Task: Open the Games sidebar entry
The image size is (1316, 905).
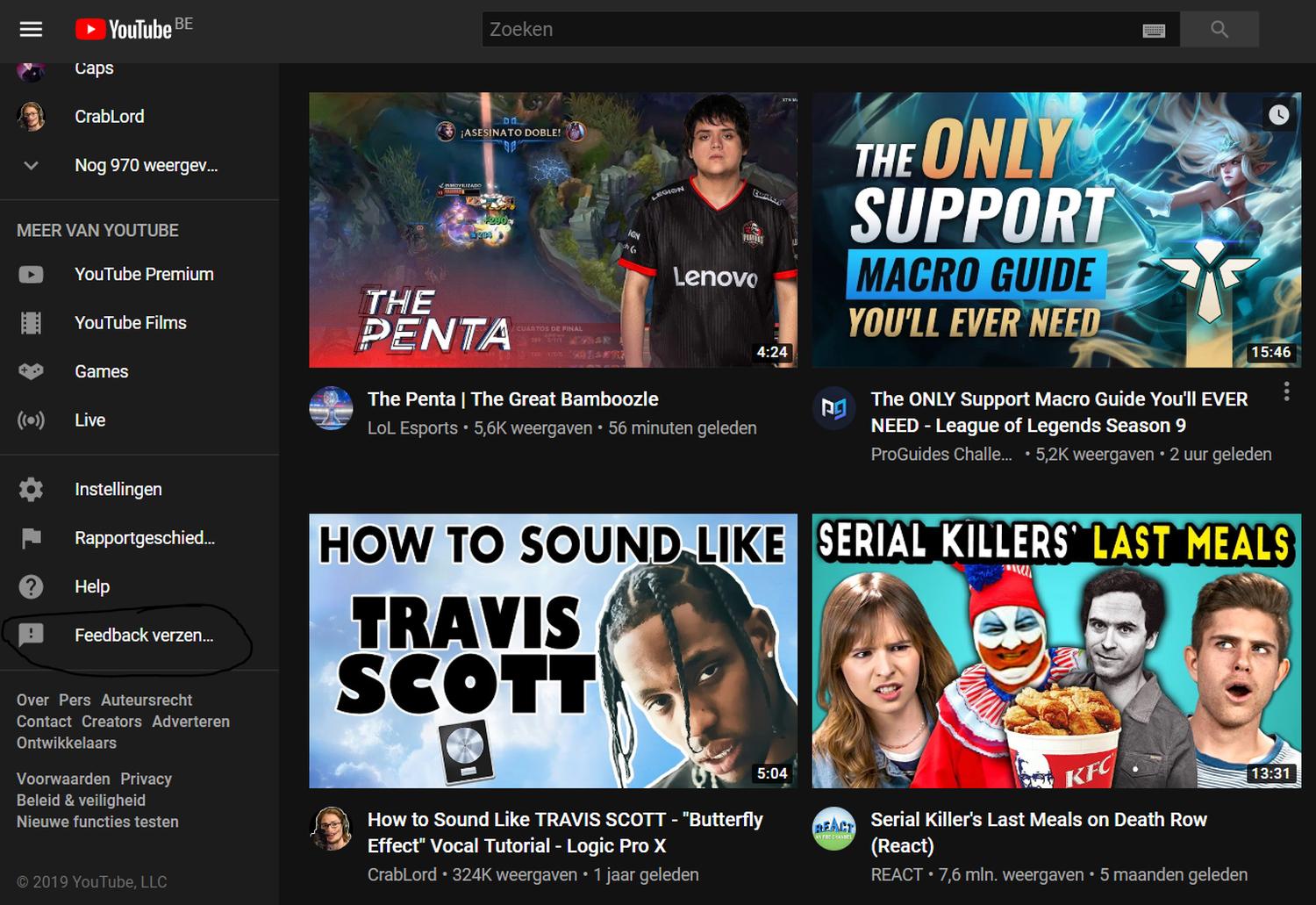Action: tap(101, 372)
